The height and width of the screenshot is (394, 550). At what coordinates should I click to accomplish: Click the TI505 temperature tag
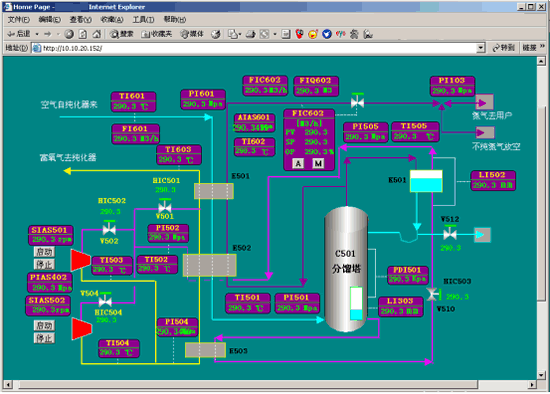(x=415, y=132)
